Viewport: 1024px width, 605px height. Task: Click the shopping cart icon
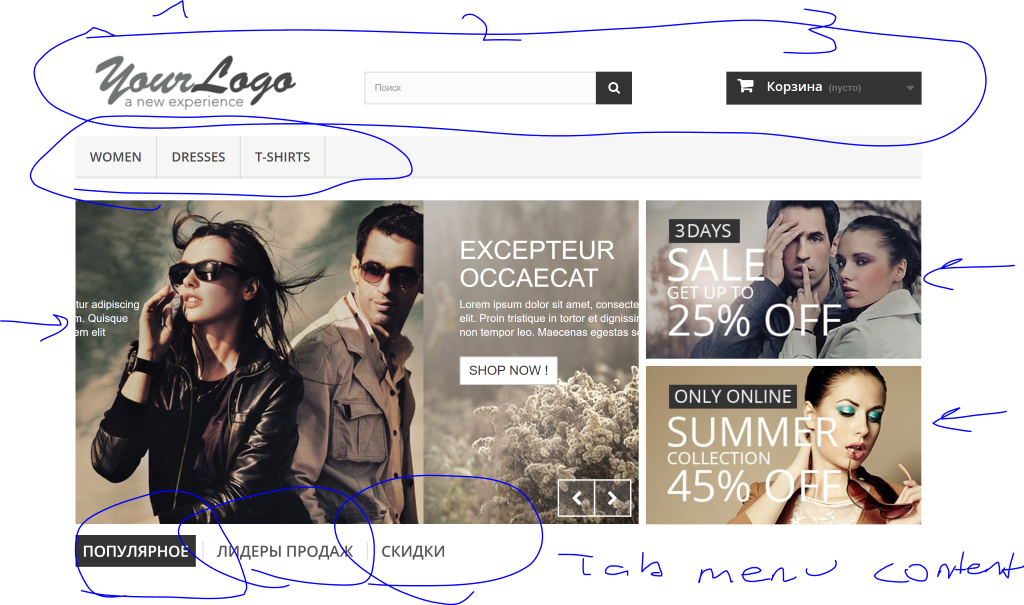coord(746,86)
